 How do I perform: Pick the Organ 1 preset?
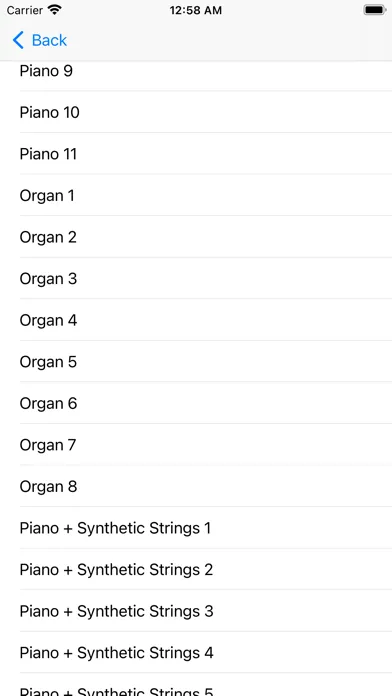[196, 195]
